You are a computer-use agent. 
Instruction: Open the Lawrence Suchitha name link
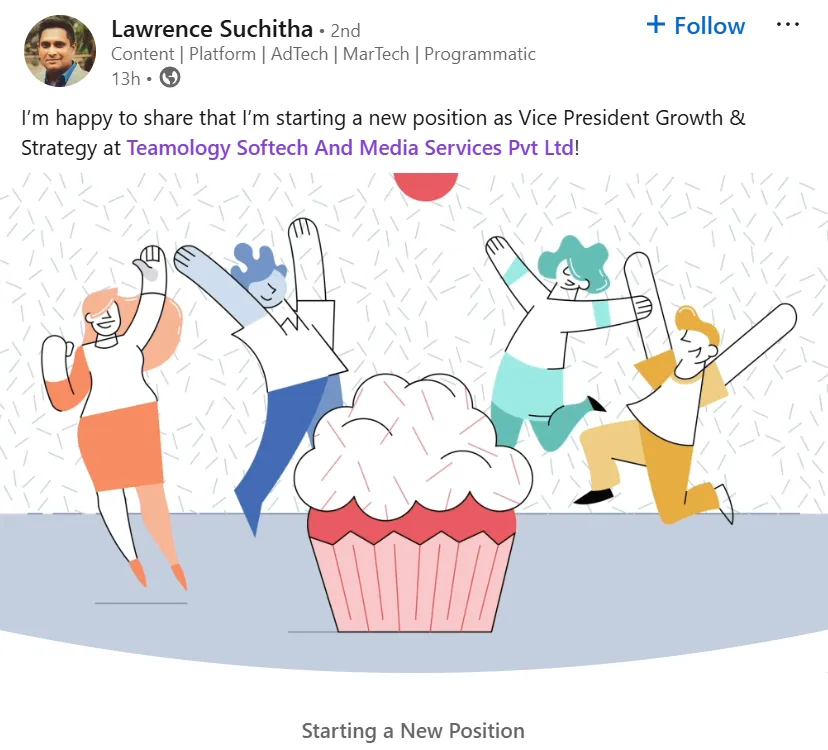(212, 29)
